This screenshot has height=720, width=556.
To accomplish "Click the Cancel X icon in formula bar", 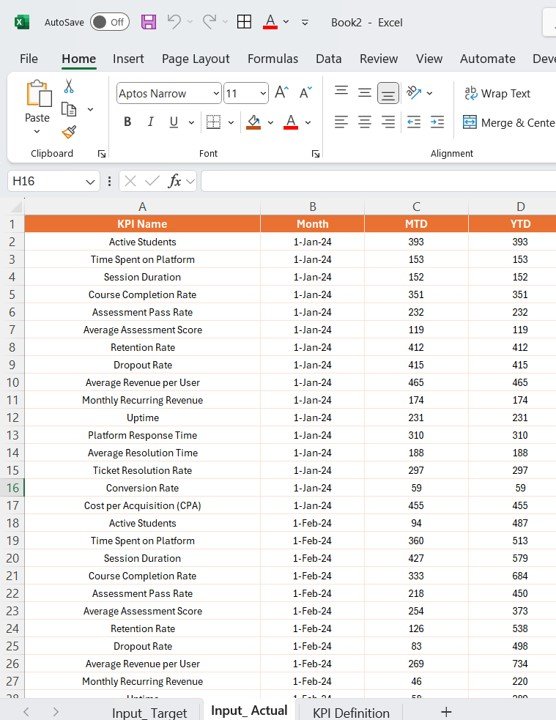I will [130, 181].
